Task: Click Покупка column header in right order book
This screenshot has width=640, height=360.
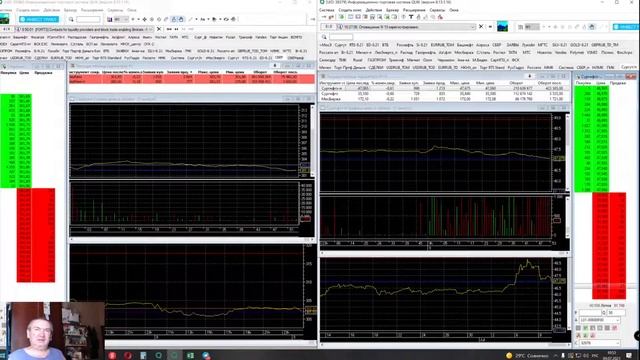Action: (583, 83)
